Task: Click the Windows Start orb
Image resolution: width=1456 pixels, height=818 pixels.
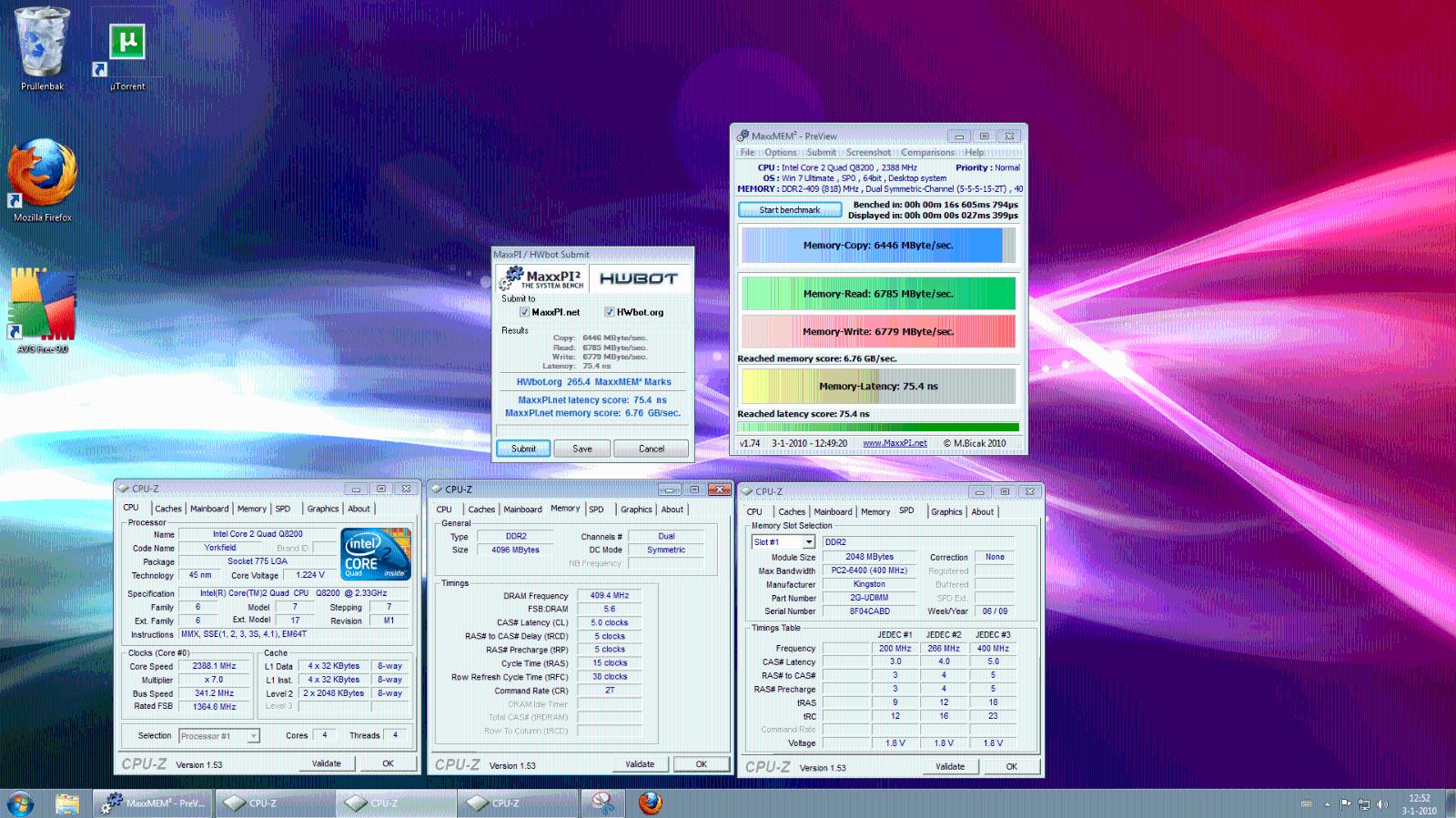Action: coord(20,803)
